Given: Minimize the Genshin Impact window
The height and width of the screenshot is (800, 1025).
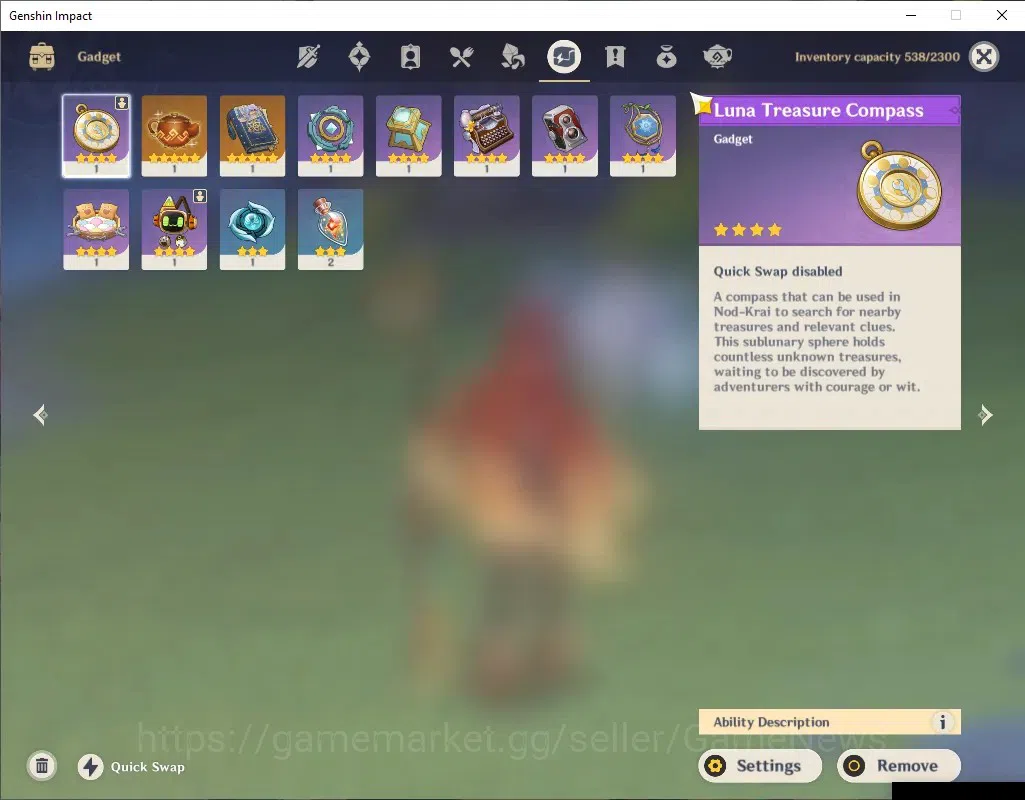Looking at the screenshot, I should click(911, 15).
